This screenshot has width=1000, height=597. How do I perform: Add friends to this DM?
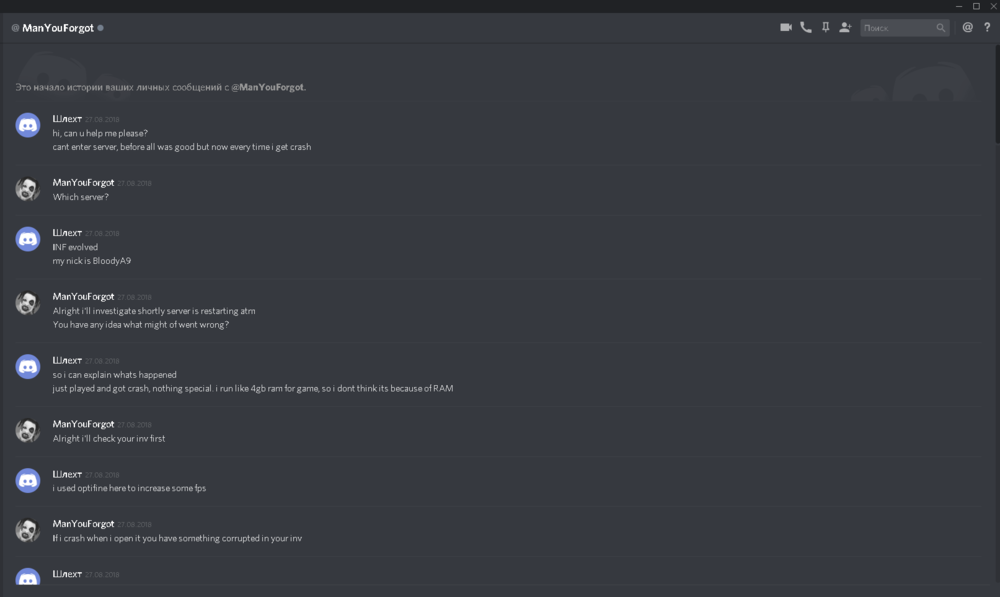click(x=845, y=28)
